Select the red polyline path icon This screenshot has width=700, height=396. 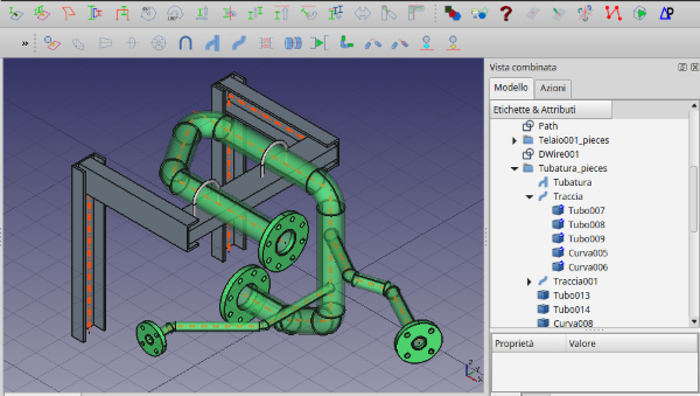tap(613, 13)
